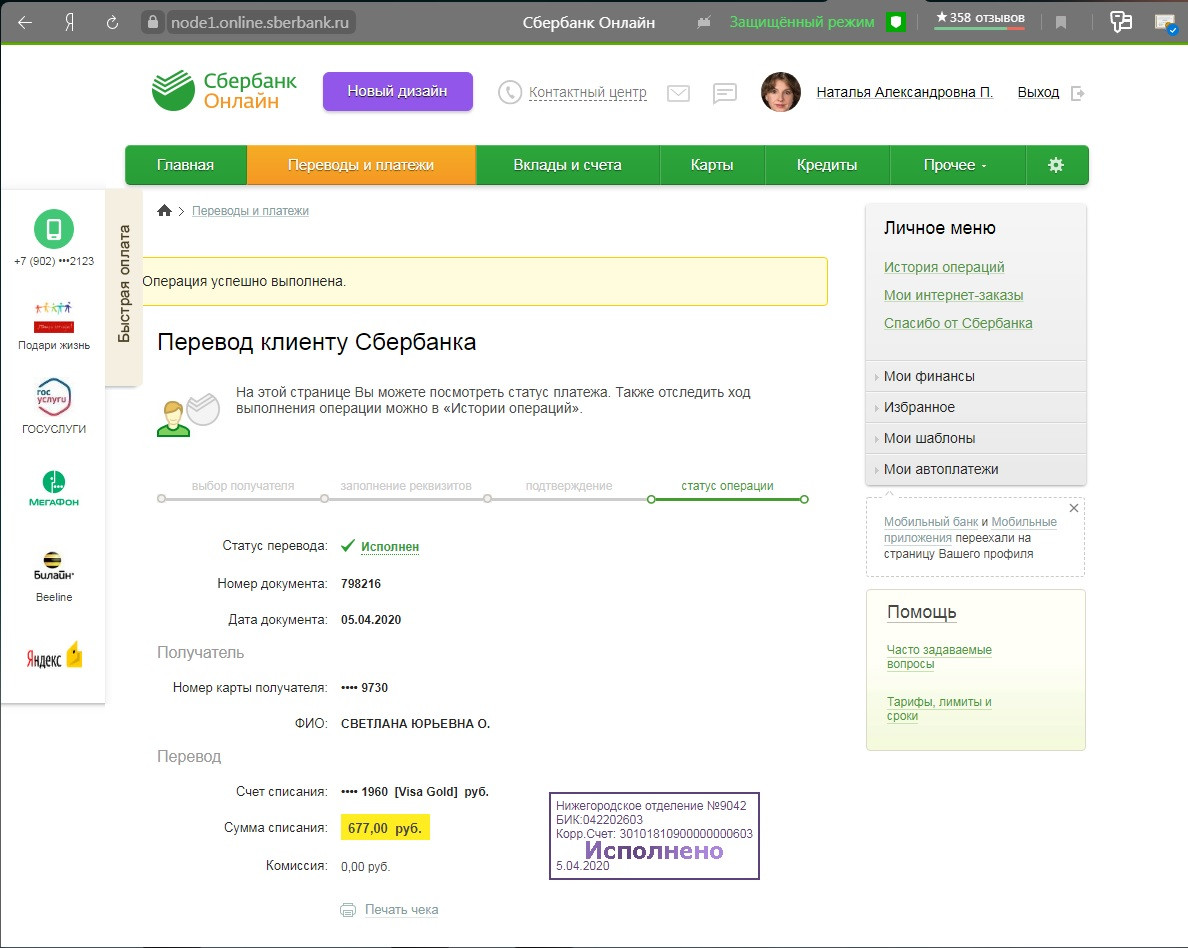
Task: Open the profile photo avatar
Action: coord(780,92)
